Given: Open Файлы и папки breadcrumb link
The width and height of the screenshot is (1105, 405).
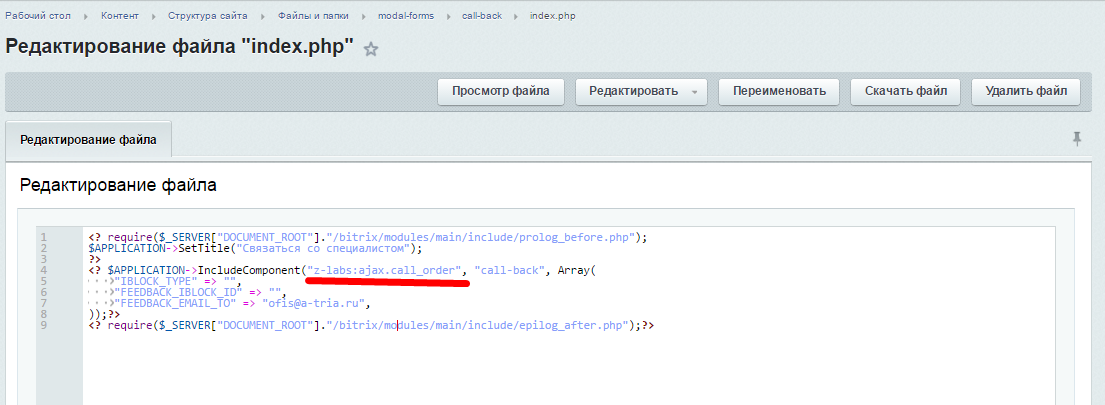Looking at the screenshot, I should 312,15.
